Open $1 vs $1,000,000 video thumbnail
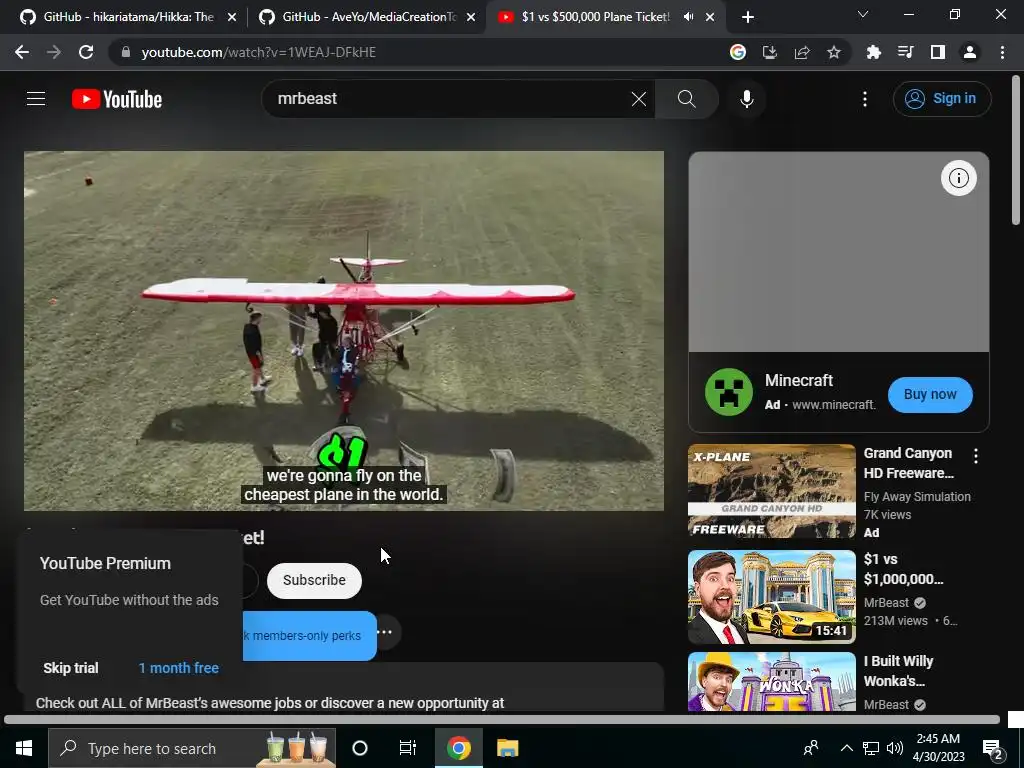 tap(771, 597)
